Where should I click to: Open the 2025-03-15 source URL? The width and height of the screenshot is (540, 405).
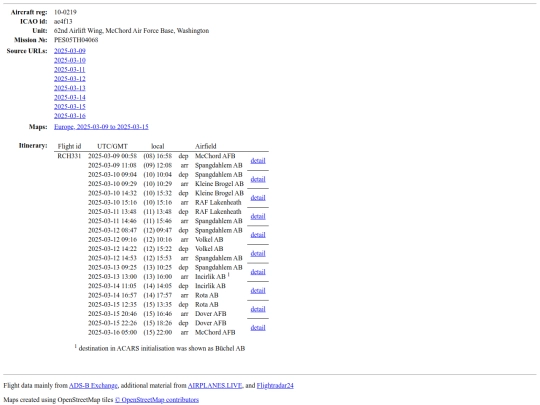(70, 107)
